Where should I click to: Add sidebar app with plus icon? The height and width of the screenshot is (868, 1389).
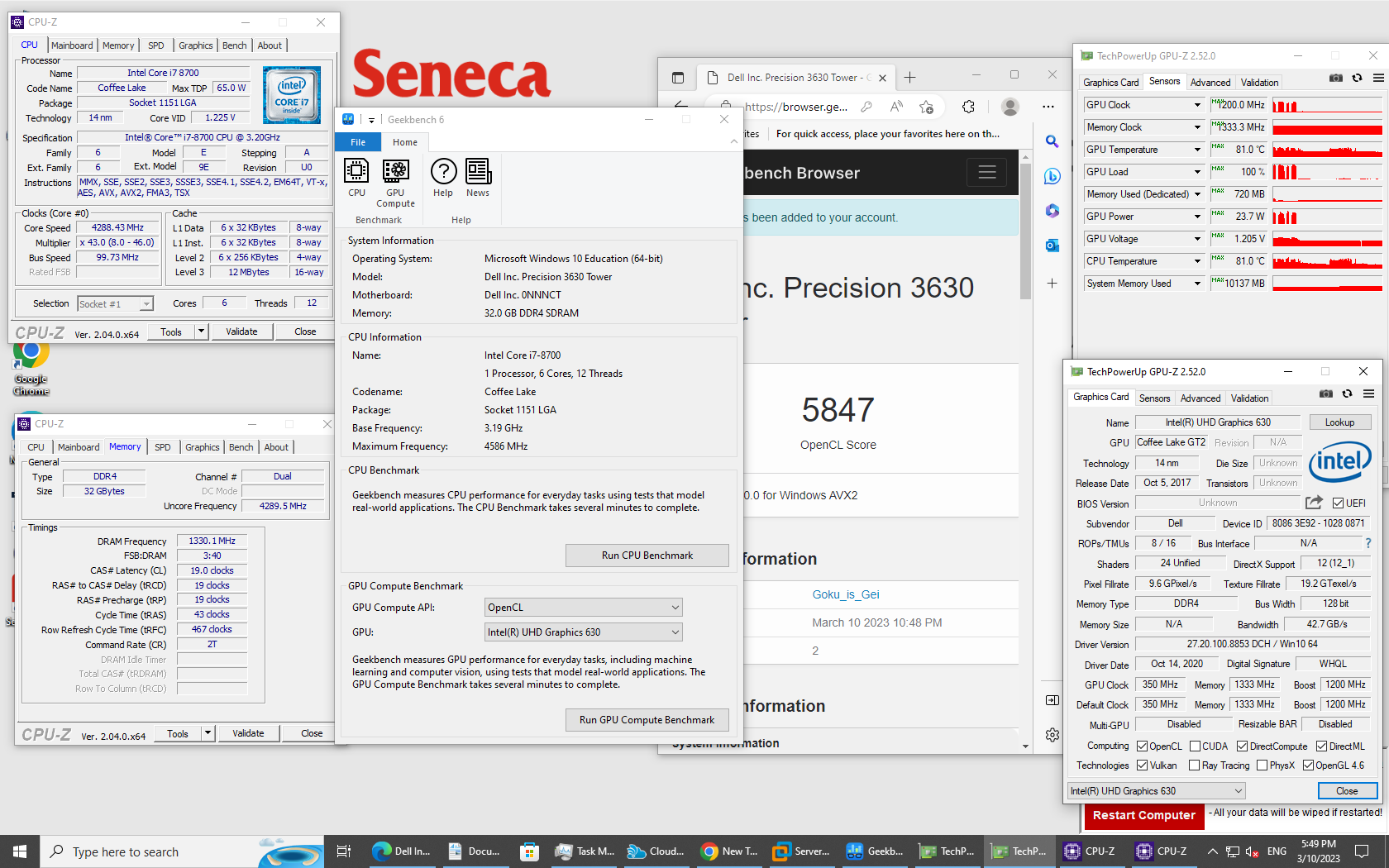(x=1052, y=283)
